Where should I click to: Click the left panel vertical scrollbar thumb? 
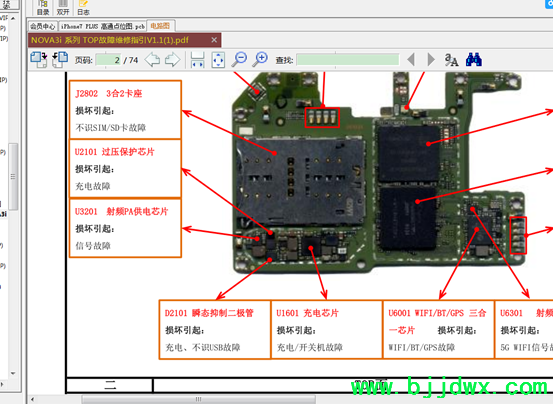pyautogui.click(x=13, y=176)
